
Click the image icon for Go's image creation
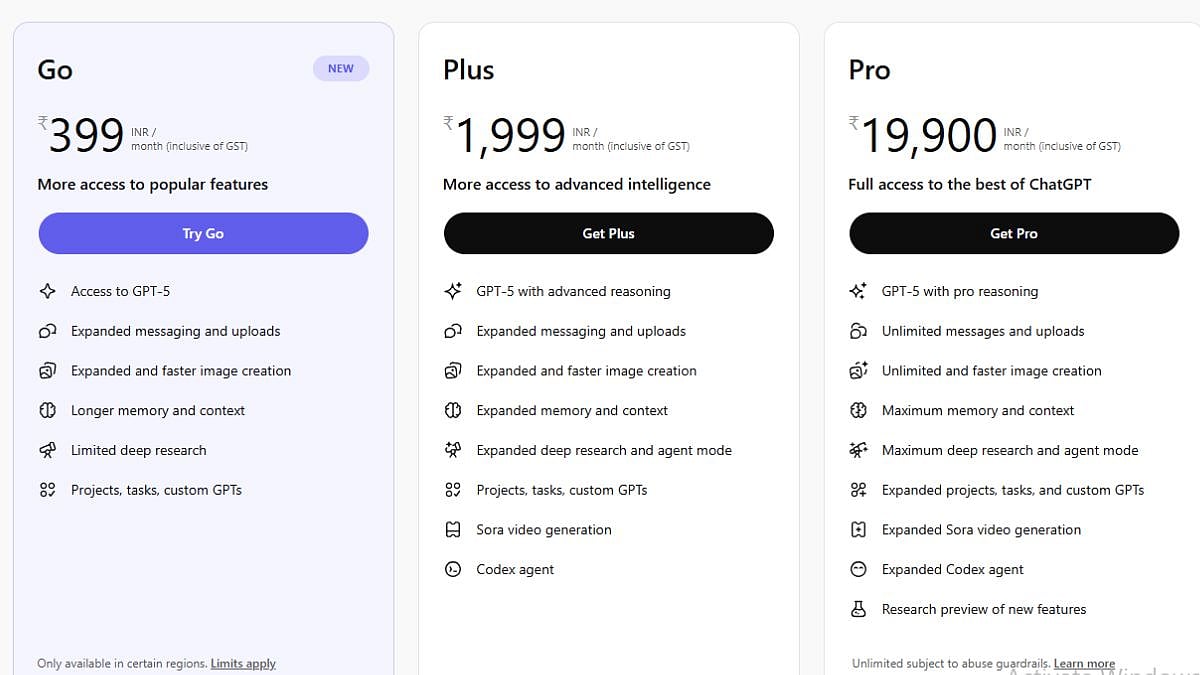point(47,371)
